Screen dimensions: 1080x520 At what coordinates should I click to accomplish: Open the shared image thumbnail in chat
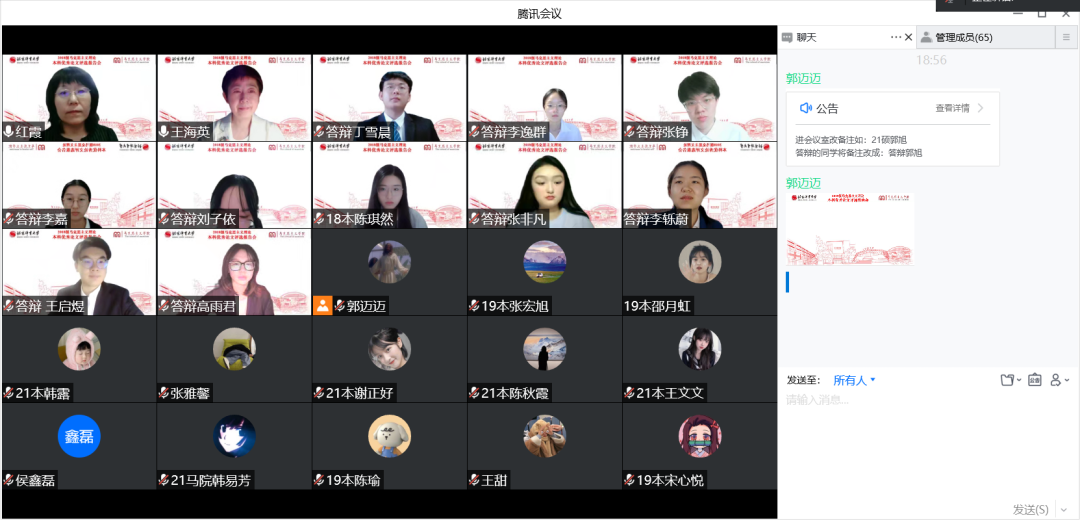pos(849,230)
